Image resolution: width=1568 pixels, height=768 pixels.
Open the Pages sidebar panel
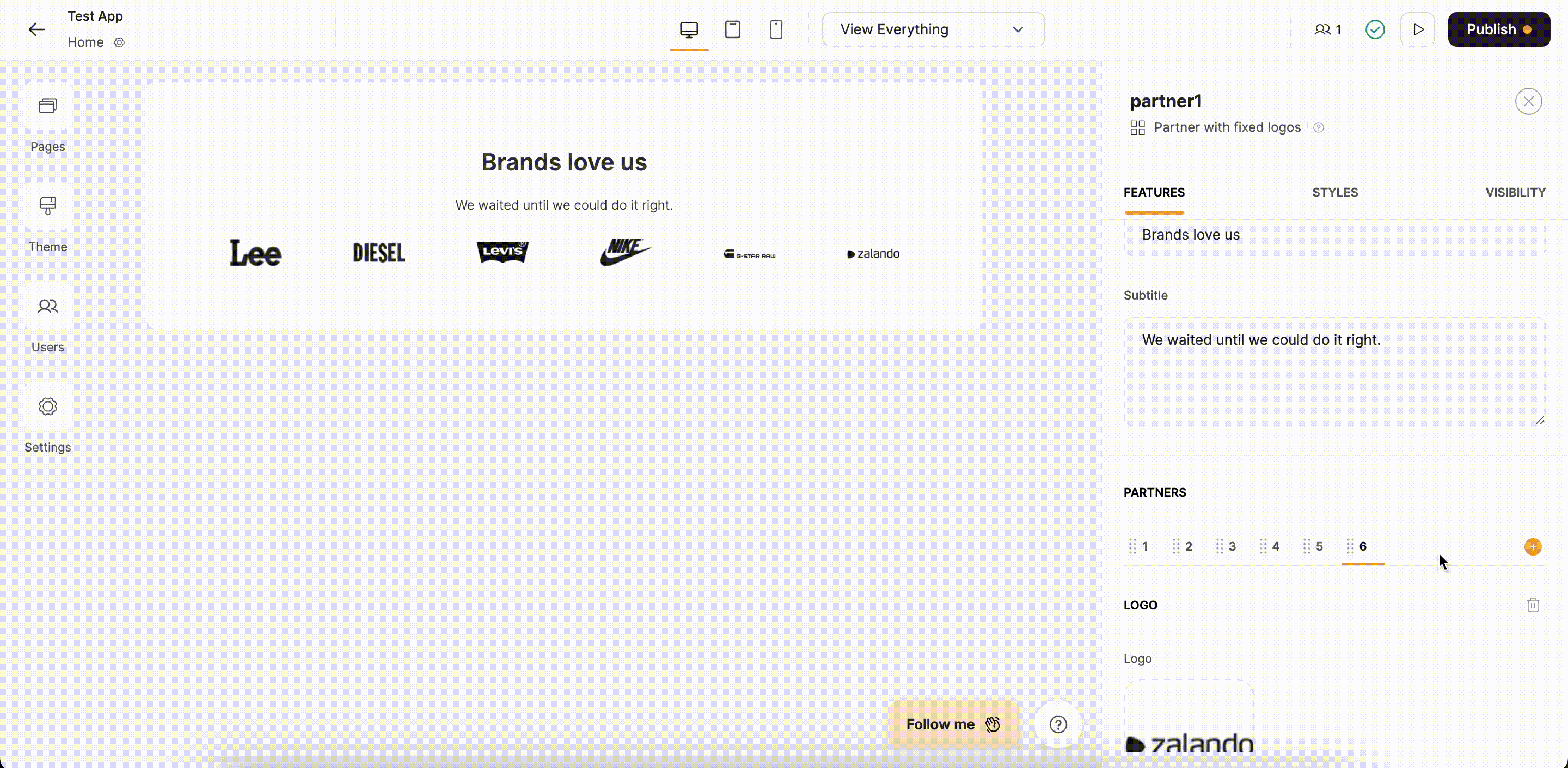pos(47,107)
